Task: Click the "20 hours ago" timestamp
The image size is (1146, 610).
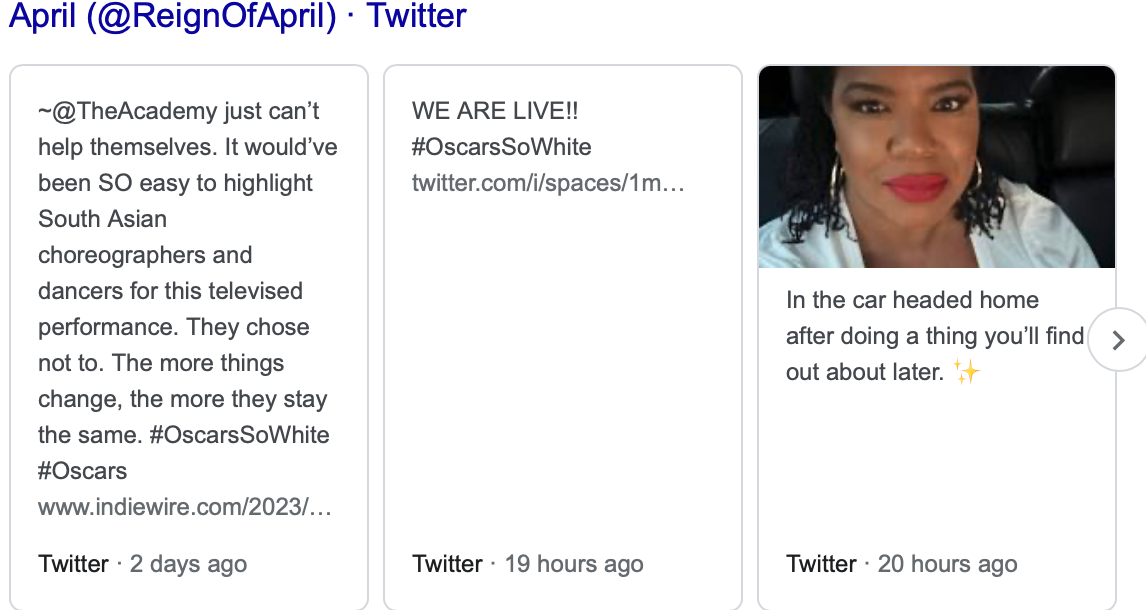Action: 947,564
